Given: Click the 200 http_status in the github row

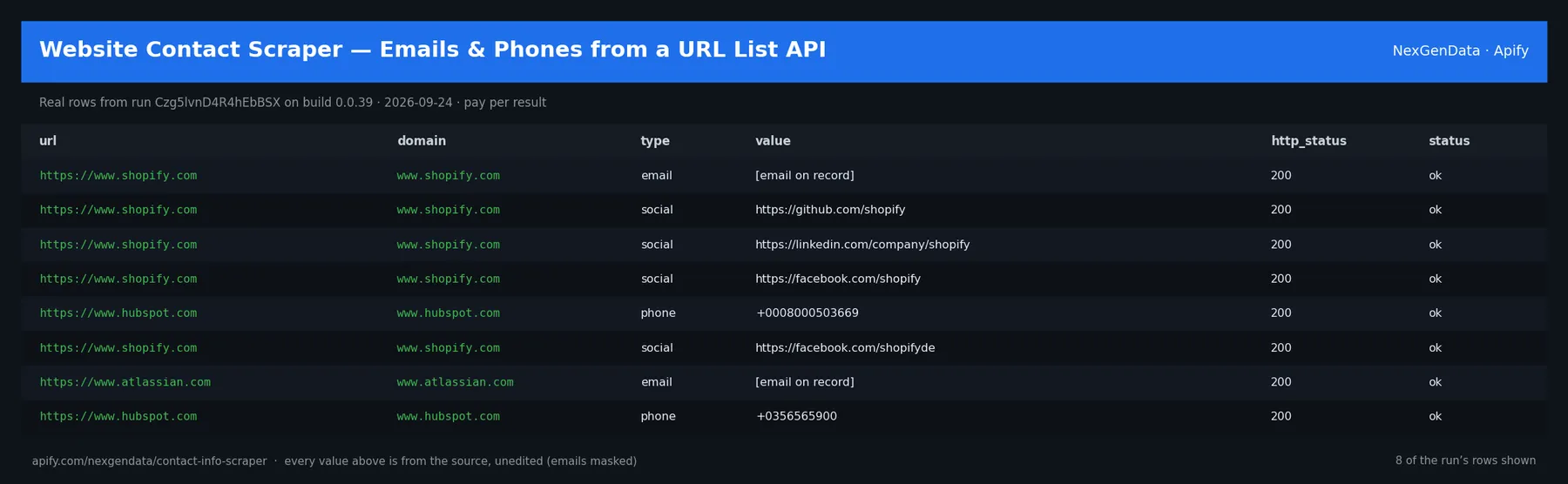Looking at the screenshot, I should pos(1281,210).
